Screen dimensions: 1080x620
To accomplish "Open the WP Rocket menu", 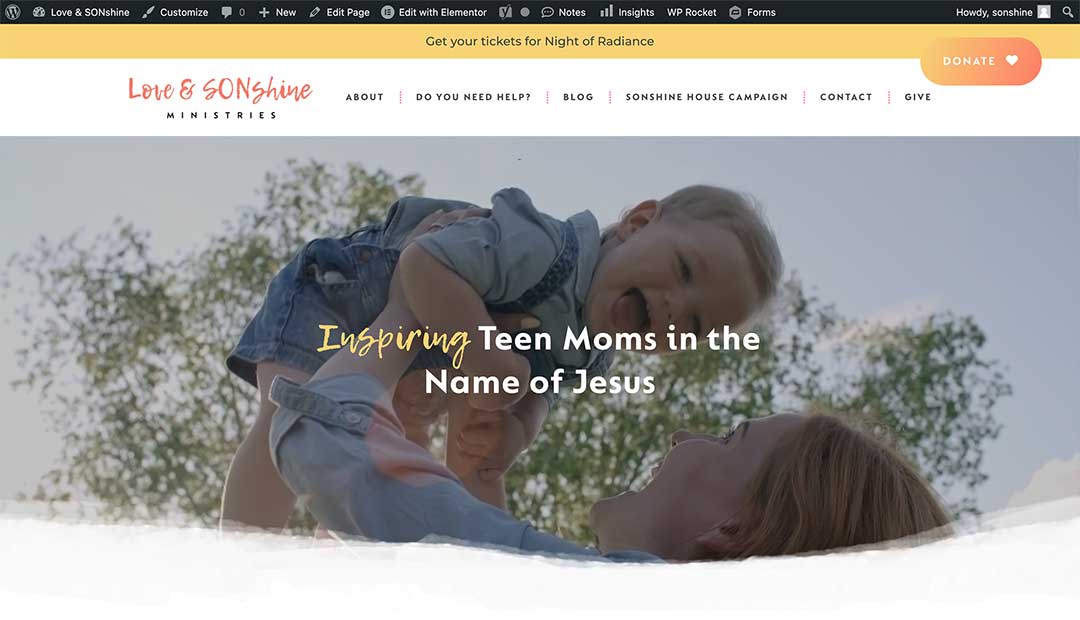I will click(692, 12).
